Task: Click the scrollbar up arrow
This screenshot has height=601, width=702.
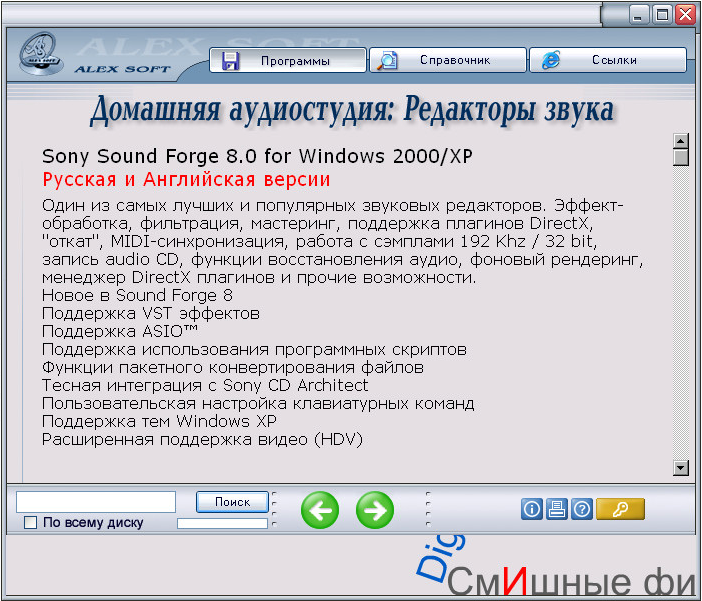Action: click(681, 141)
